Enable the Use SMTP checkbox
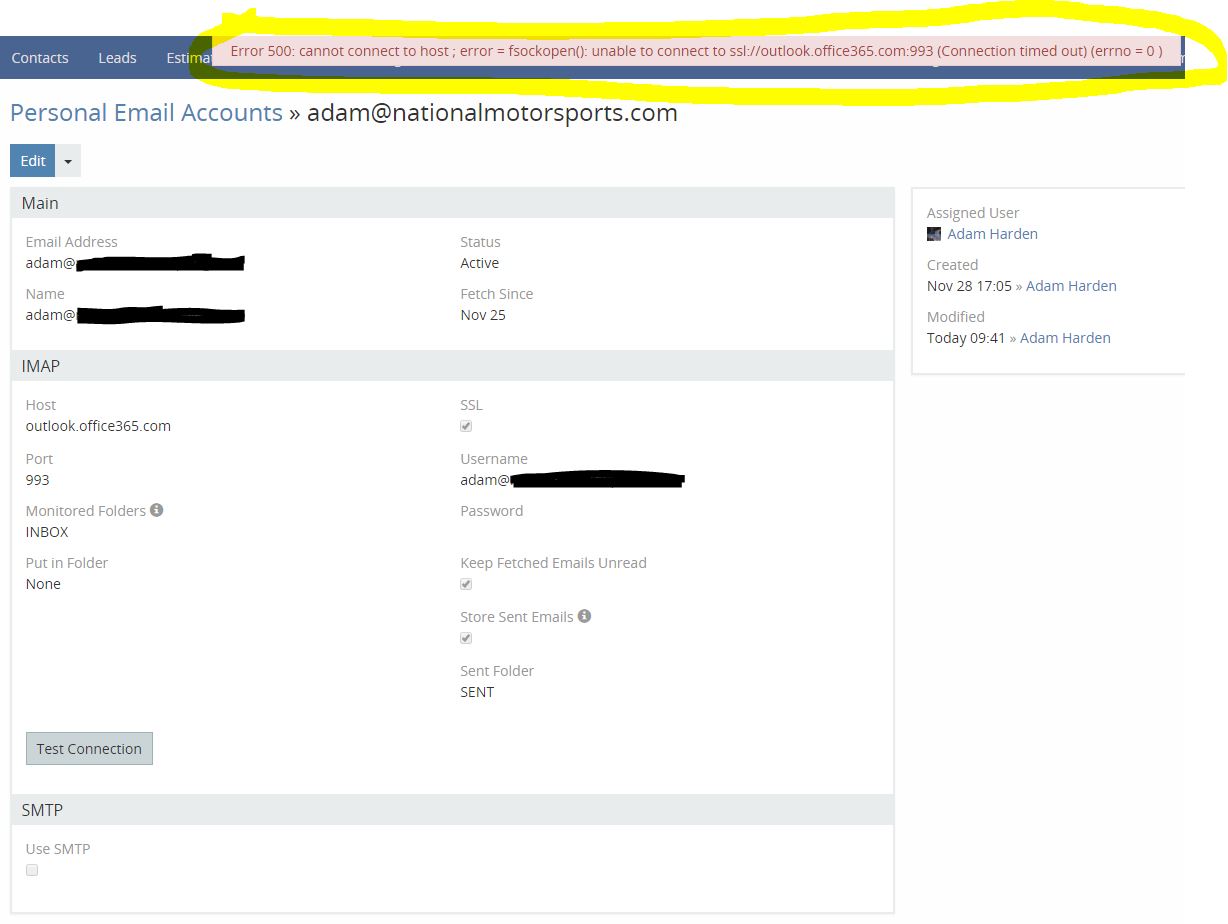This screenshot has width=1228, height=924. click(32, 870)
